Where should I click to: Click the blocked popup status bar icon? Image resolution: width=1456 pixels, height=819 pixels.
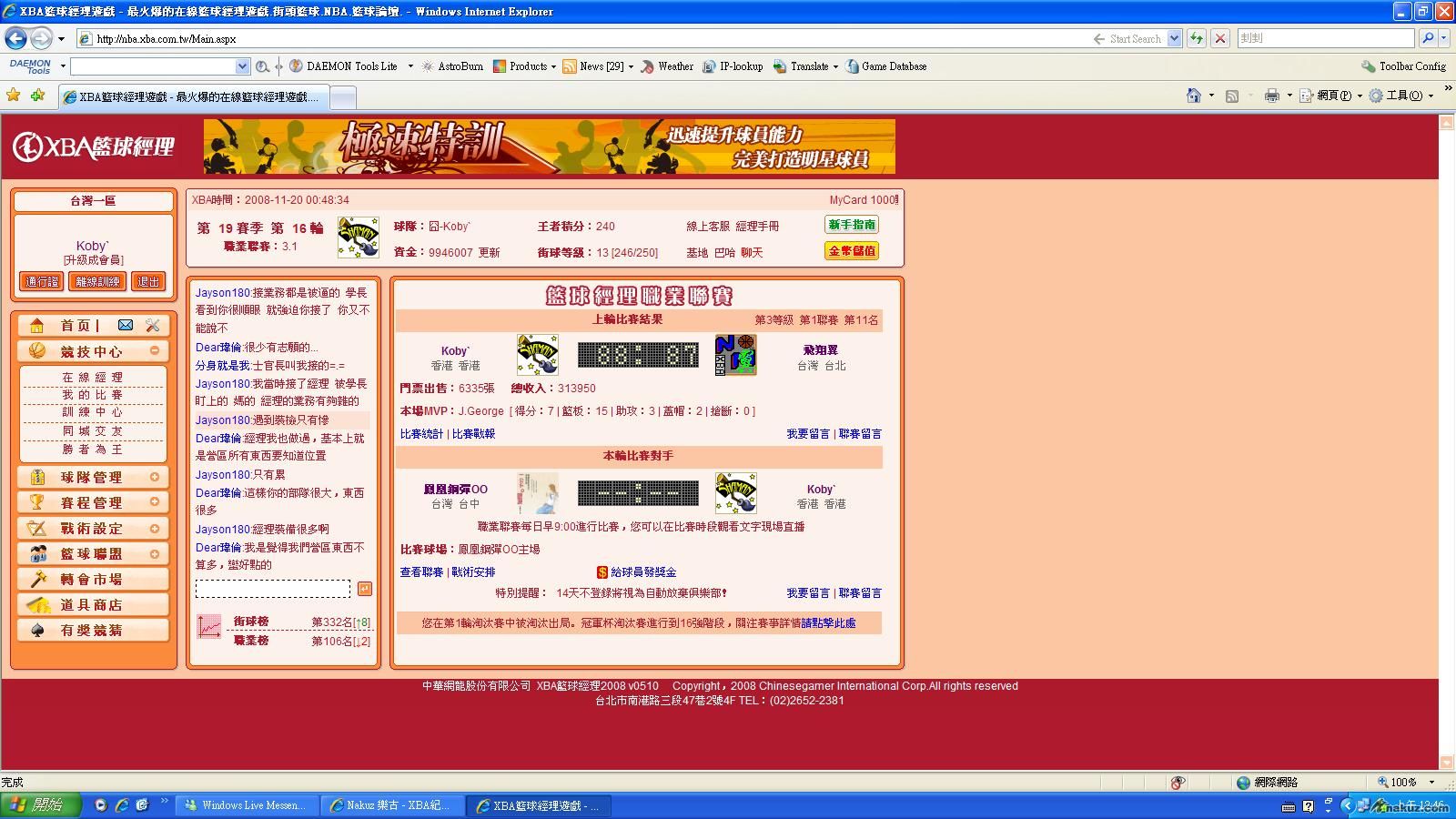coord(1178,783)
